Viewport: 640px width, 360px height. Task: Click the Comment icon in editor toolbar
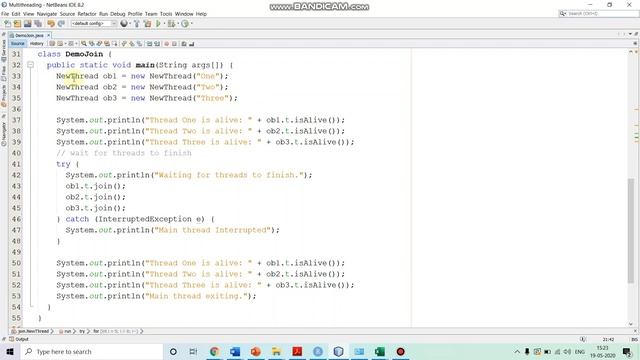(x=184, y=44)
